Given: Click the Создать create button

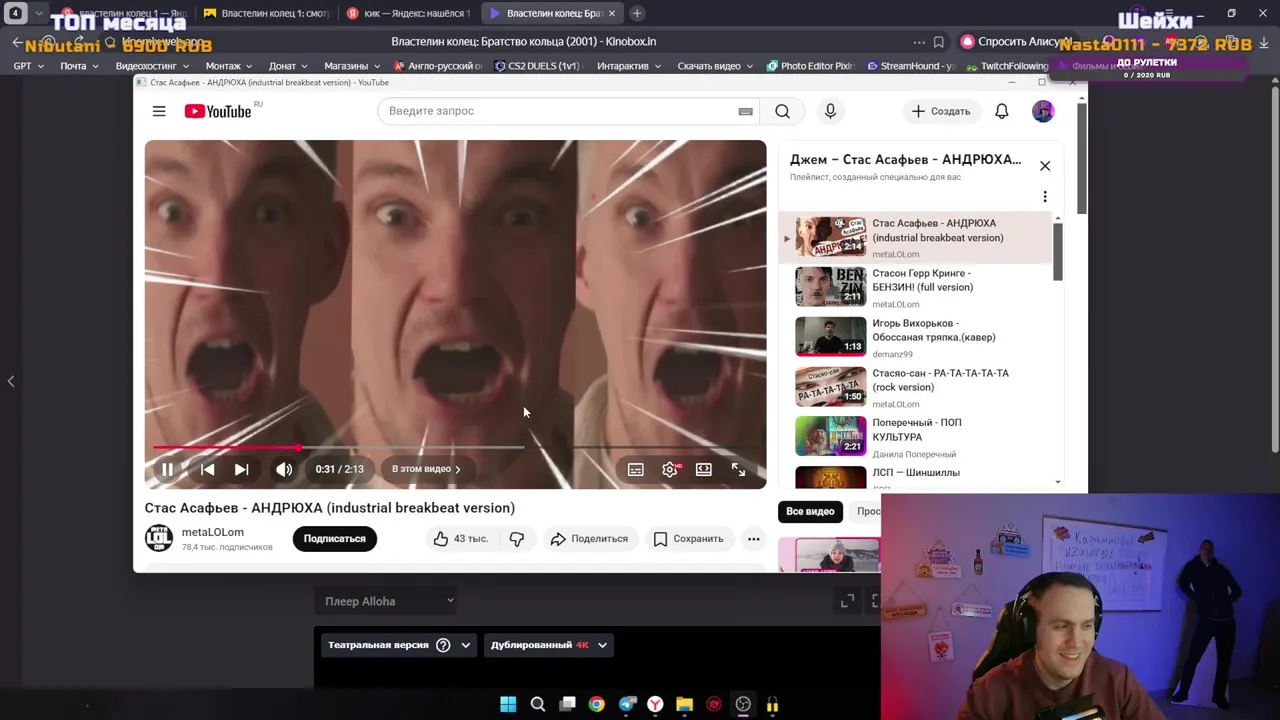Looking at the screenshot, I should pos(941,111).
